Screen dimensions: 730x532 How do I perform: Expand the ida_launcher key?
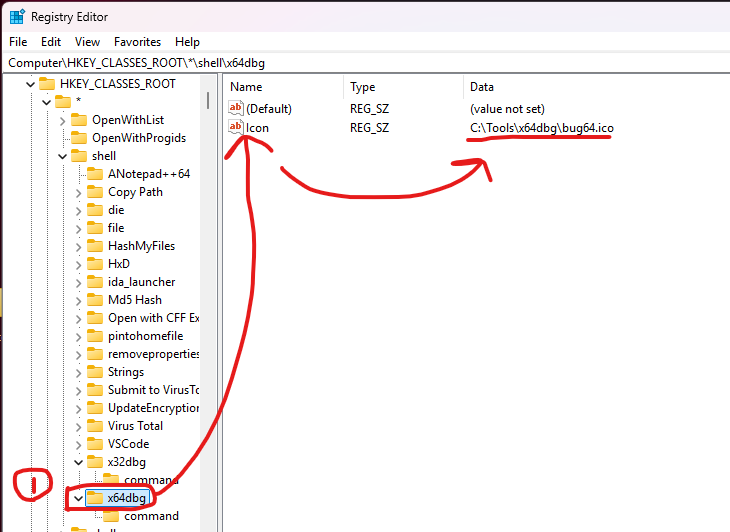click(x=78, y=283)
